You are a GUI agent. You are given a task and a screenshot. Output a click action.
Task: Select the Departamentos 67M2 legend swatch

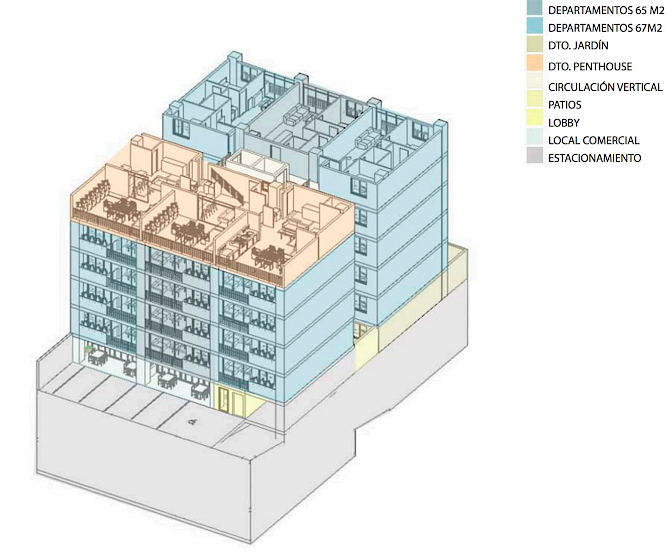click(537, 27)
